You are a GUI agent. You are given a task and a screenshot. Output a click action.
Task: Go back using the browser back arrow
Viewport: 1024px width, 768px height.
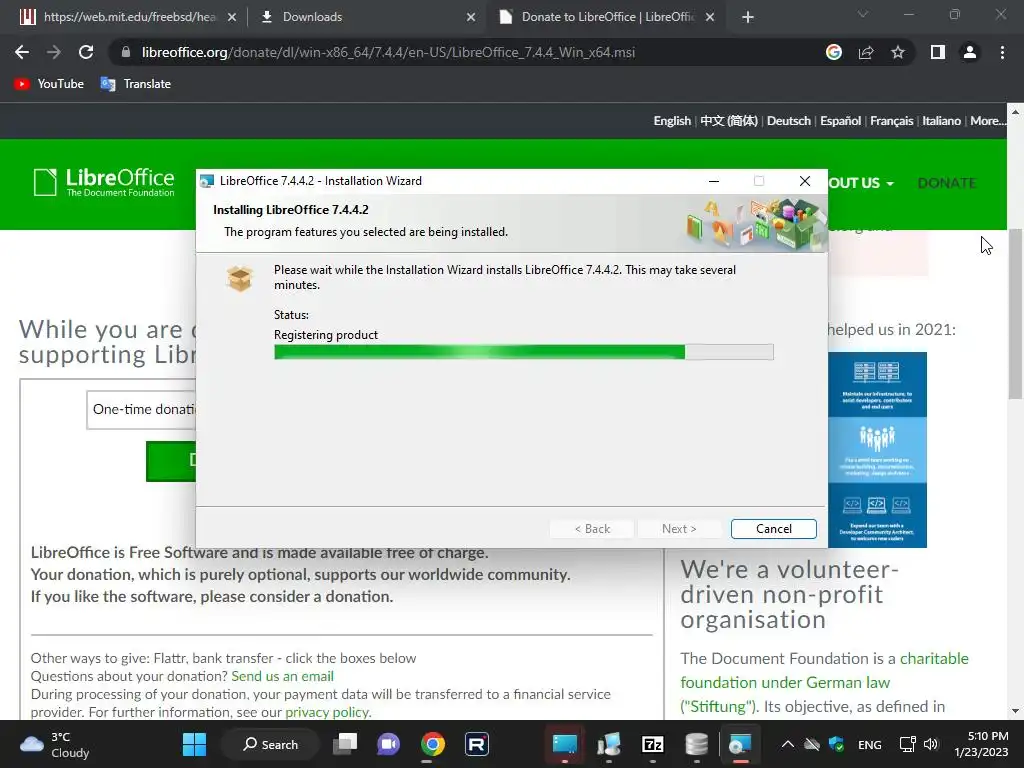click(22, 52)
